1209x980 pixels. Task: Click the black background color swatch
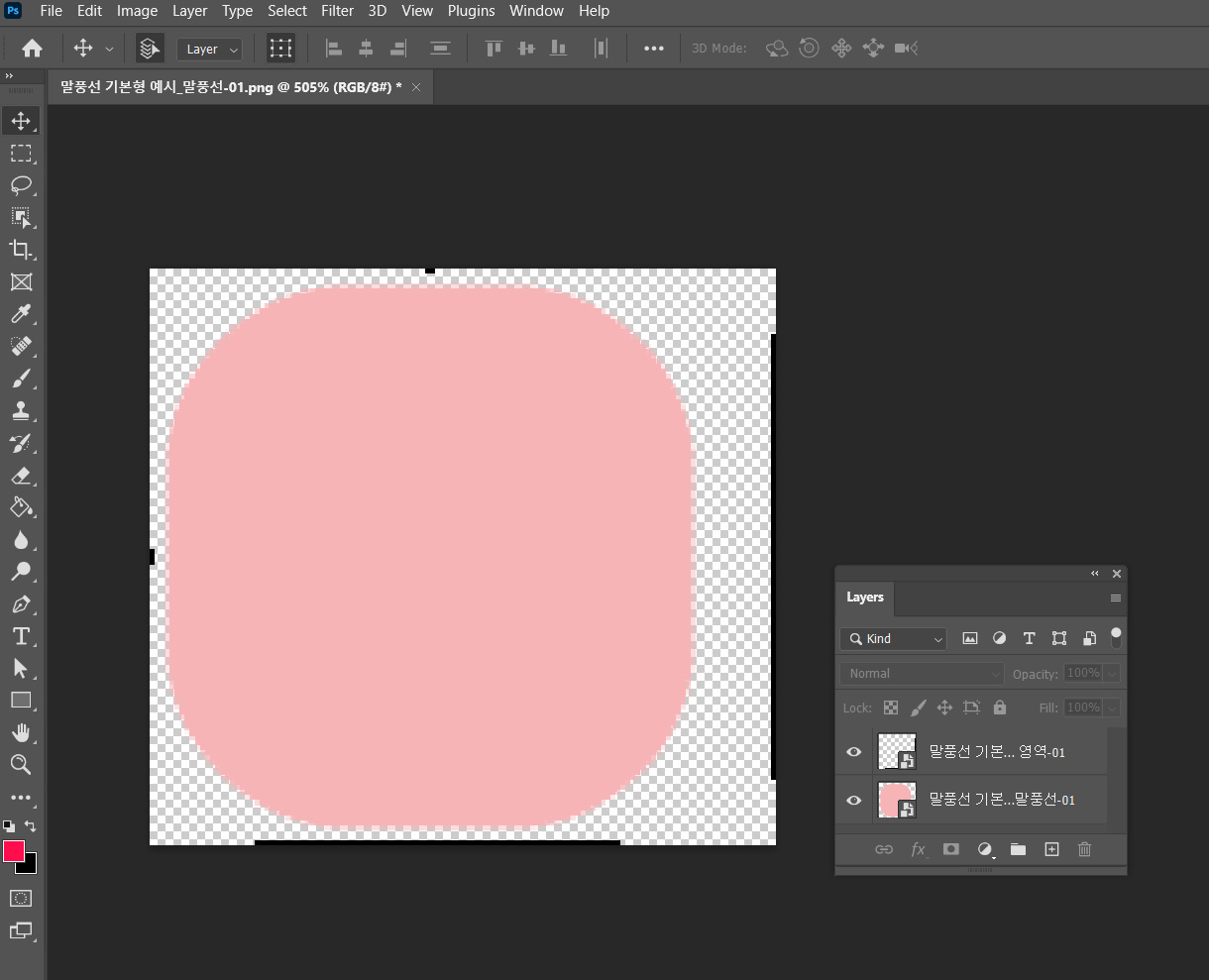[30, 867]
